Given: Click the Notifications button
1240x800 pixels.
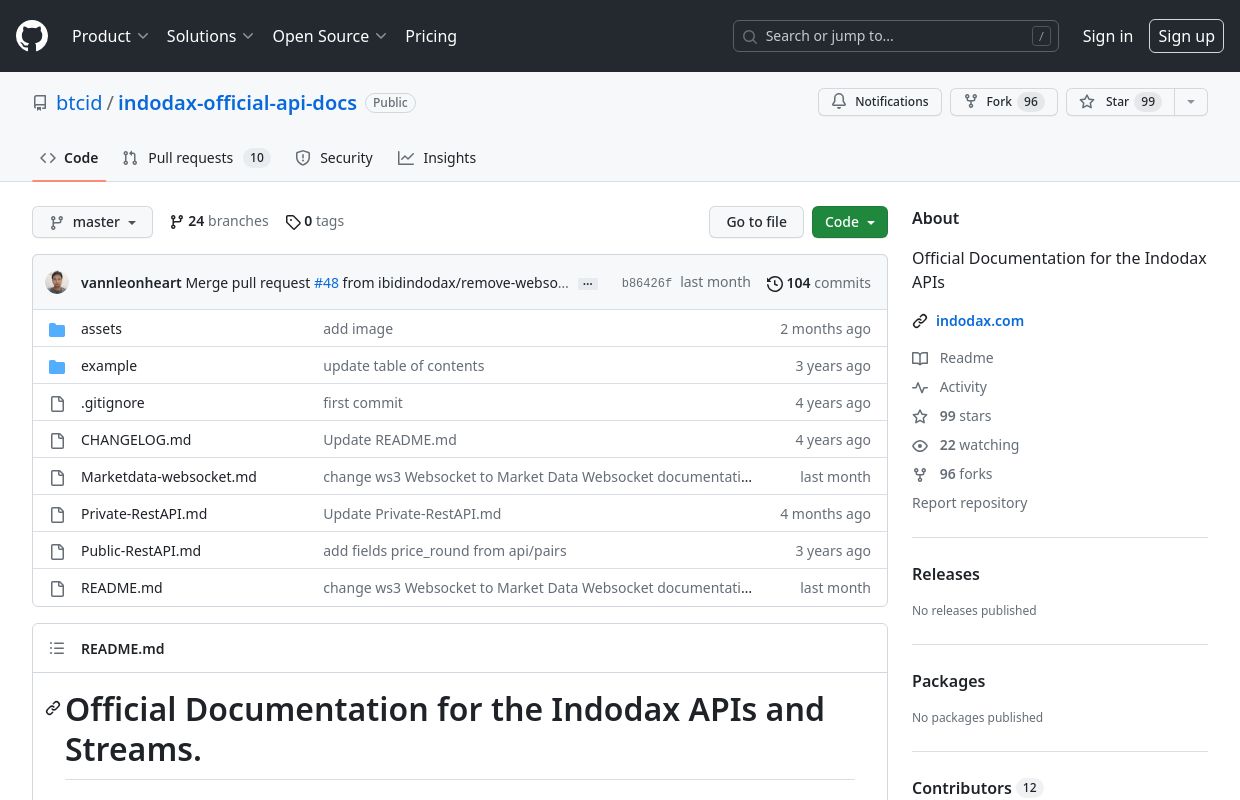Looking at the screenshot, I should tap(880, 102).
